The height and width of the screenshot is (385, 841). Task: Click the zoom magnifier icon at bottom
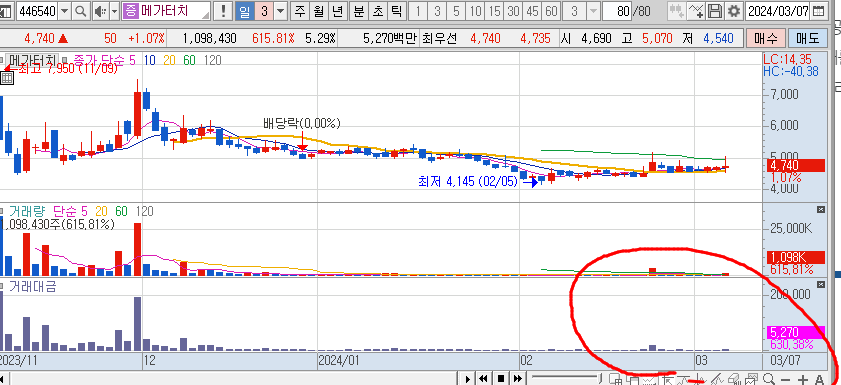[768, 379]
